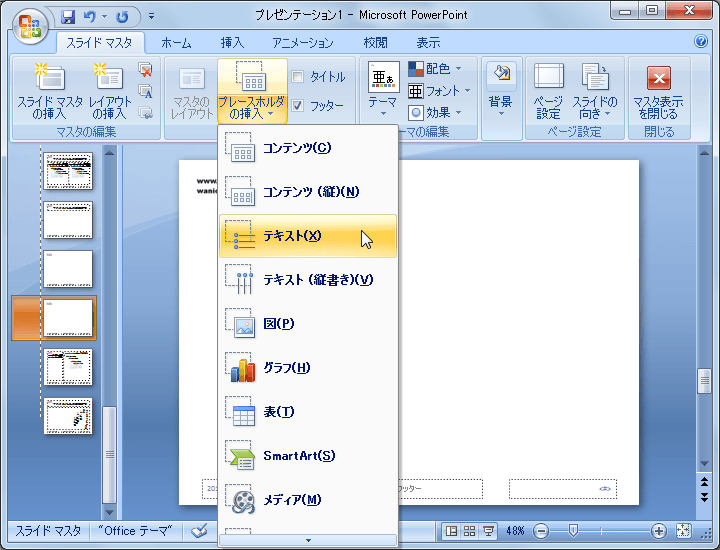The width and height of the screenshot is (720, 550).
Task: Open PowerPoint help
Action: point(701,41)
